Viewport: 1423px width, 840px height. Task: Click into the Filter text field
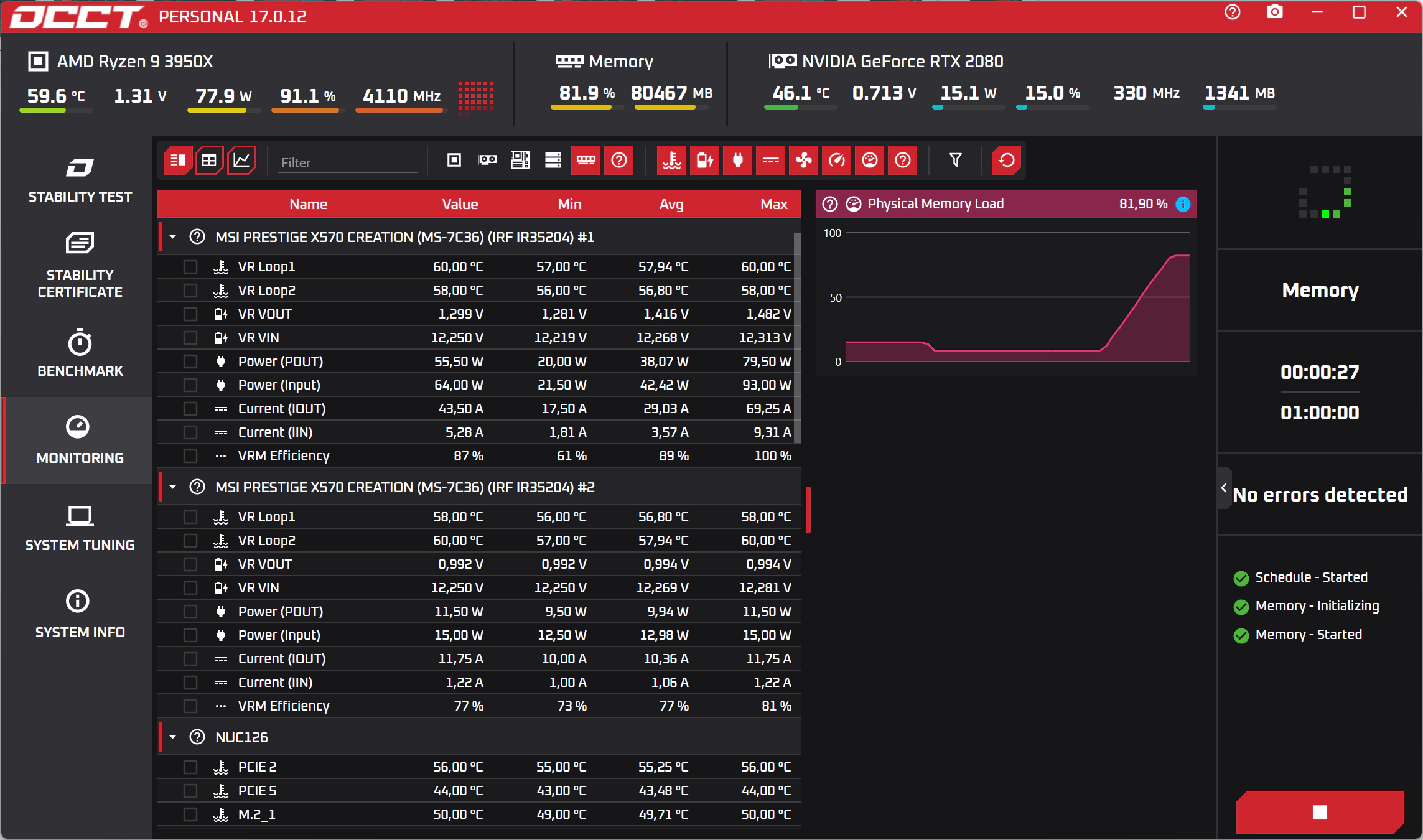[347, 162]
